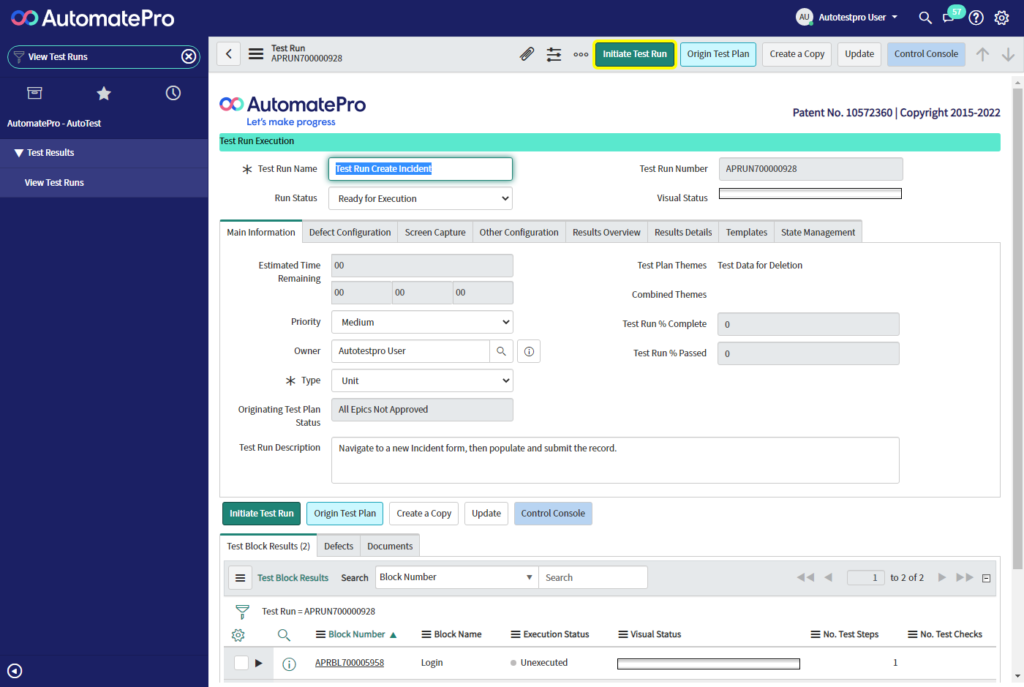Click the paperclip attachments icon
1024x687 pixels.
click(527, 54)
